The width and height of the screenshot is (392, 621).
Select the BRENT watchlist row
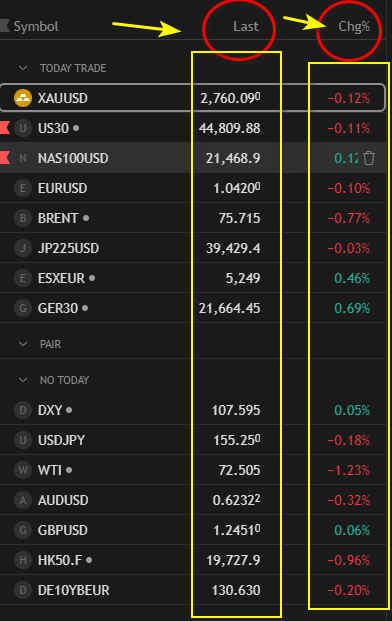coord(192,218)
